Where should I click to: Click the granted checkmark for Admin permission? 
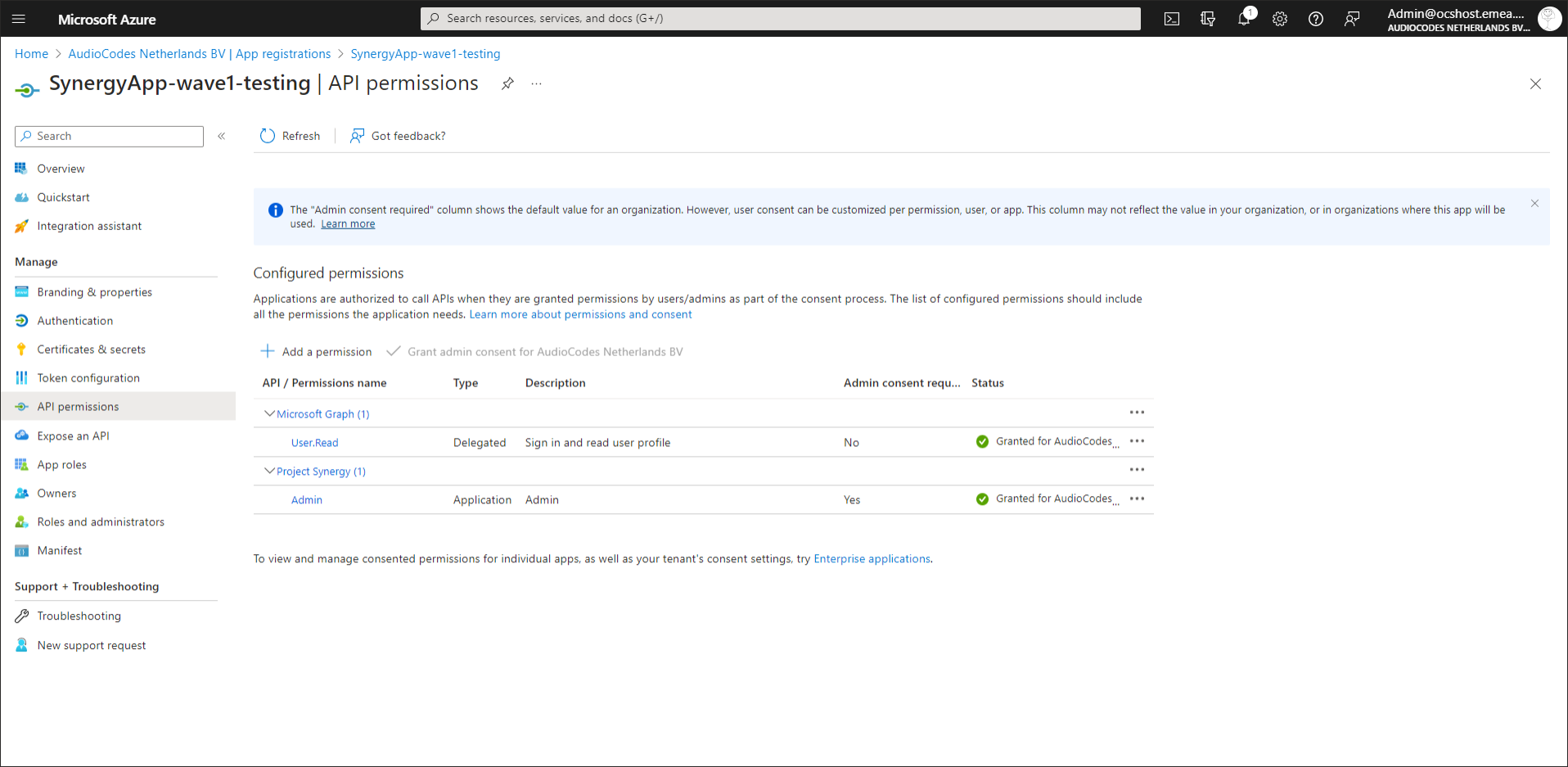pyautogui.click(x=982, y=499)
